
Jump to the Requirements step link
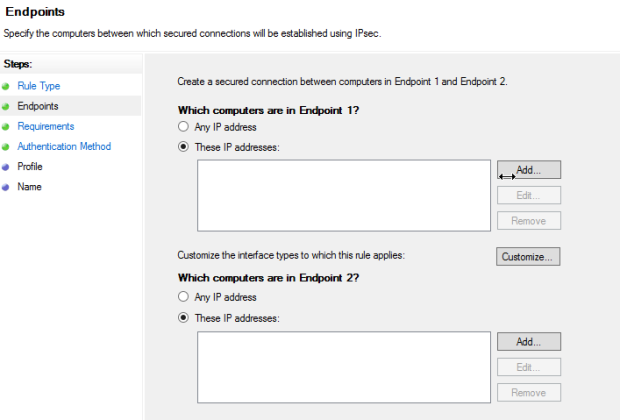pyautogui.click(x=46, y=127)
